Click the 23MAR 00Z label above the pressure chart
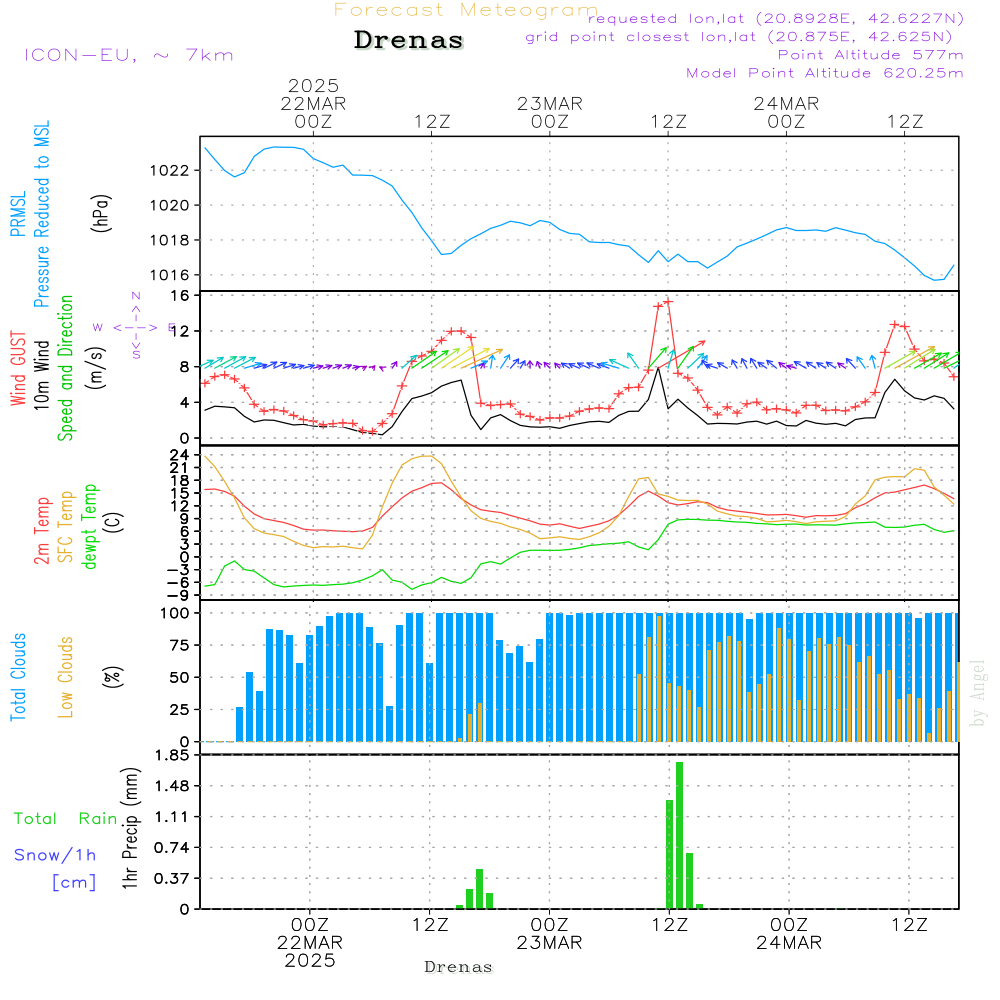 pos(550,112)
